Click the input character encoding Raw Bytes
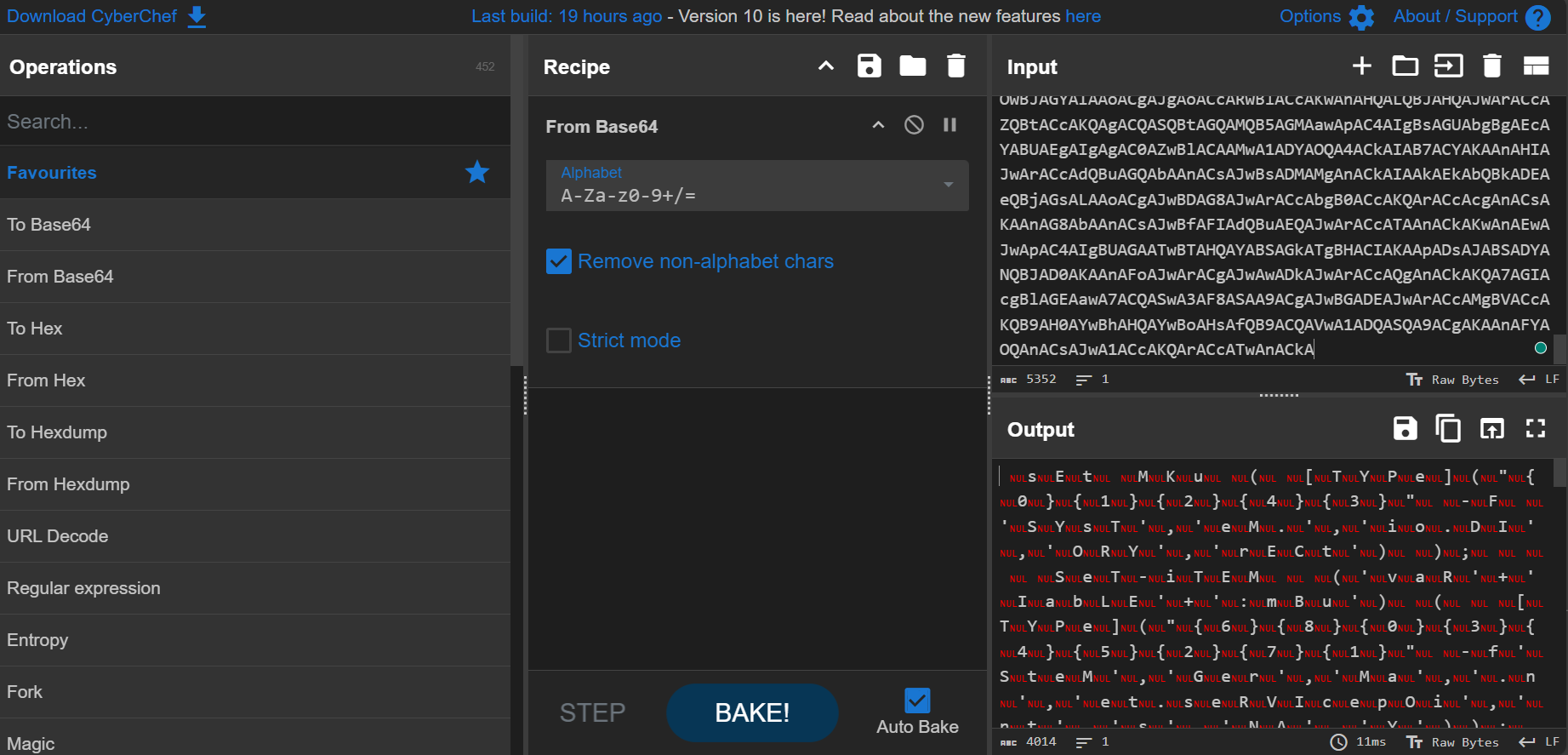The image size is (1568, 755). 1452,380
